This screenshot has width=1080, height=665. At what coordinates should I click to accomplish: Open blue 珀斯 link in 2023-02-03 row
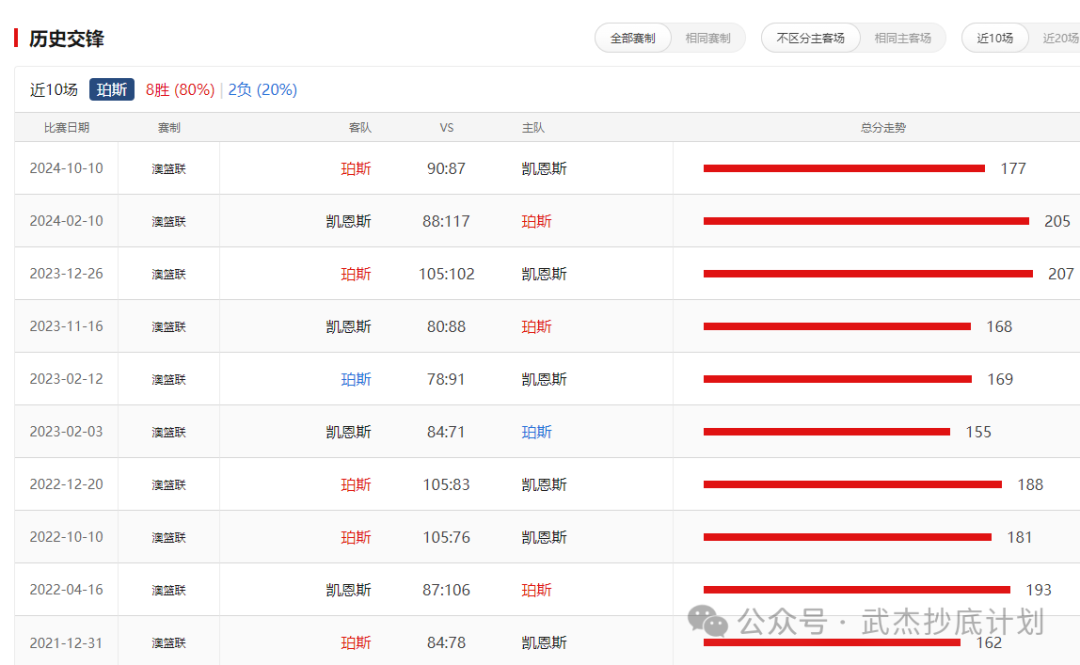537,432
